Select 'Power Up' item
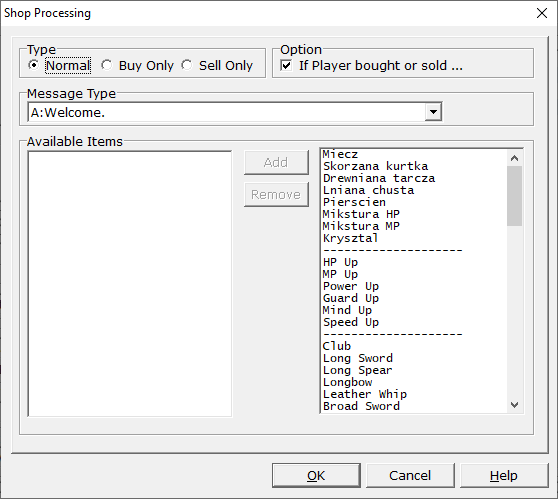This screenshot has width=558, height=499. tap(414, 287)
